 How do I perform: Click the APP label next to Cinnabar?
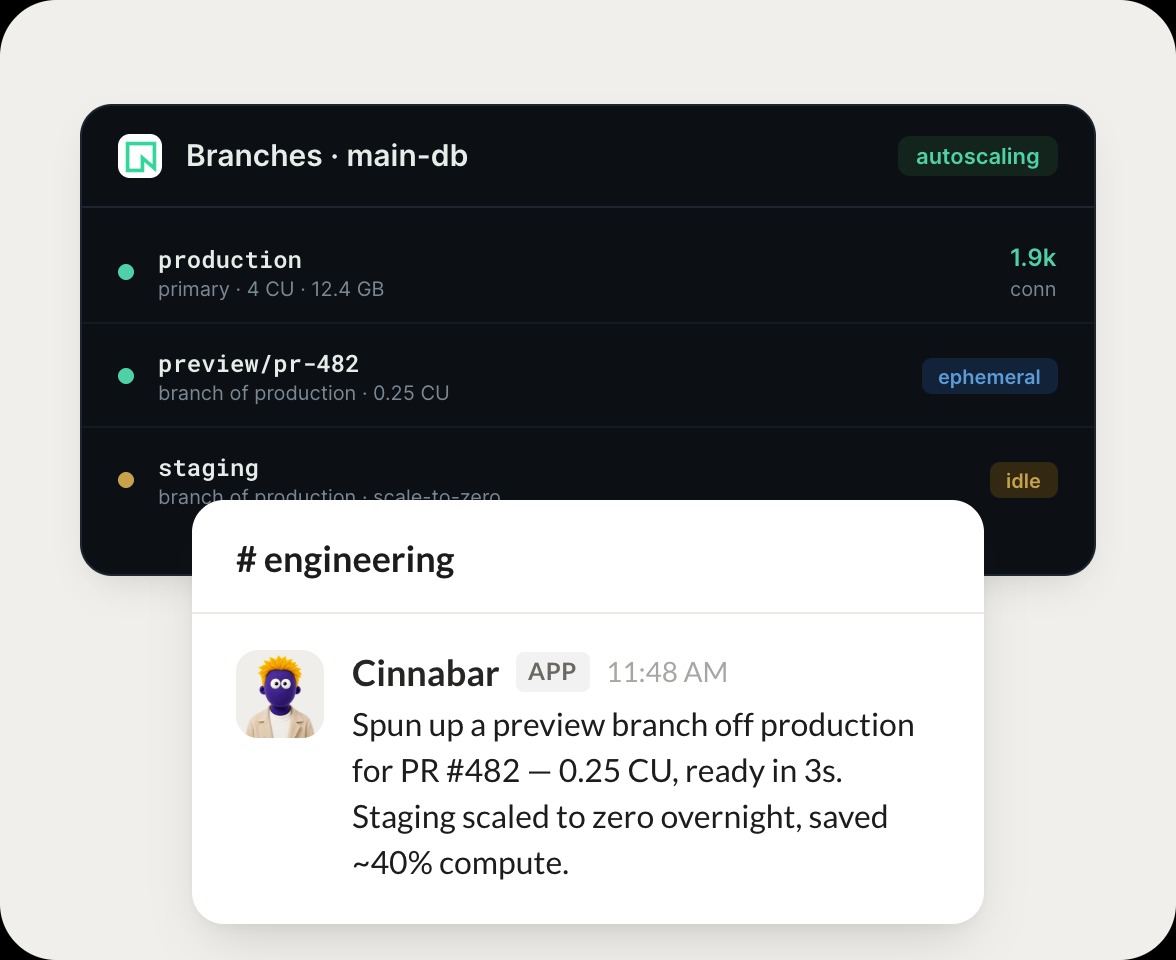point(552,672)
